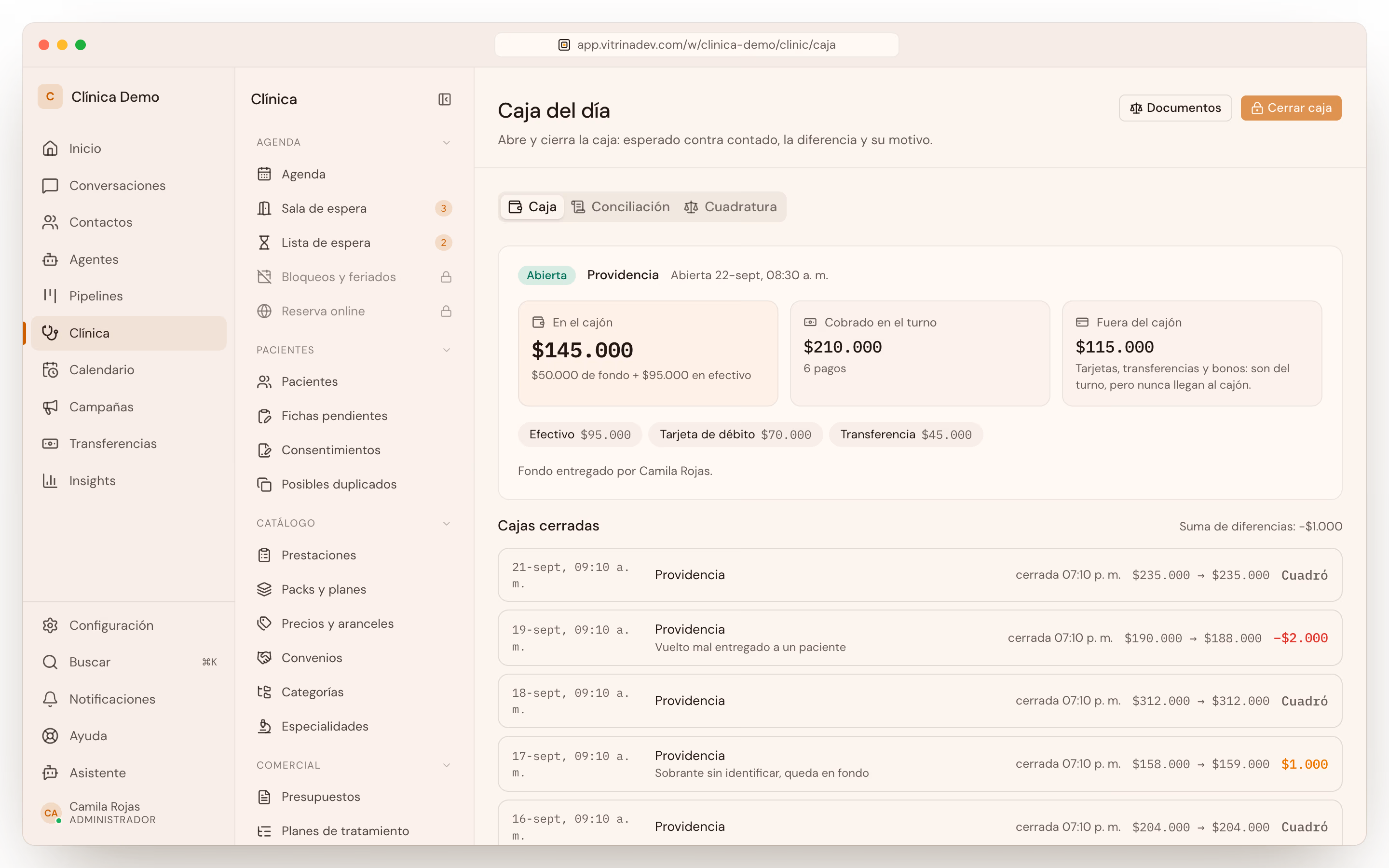Viewport: 1389px width, 868px height.
Task: Collapse the AGENDA section chevron
Action: click(447, 142)
